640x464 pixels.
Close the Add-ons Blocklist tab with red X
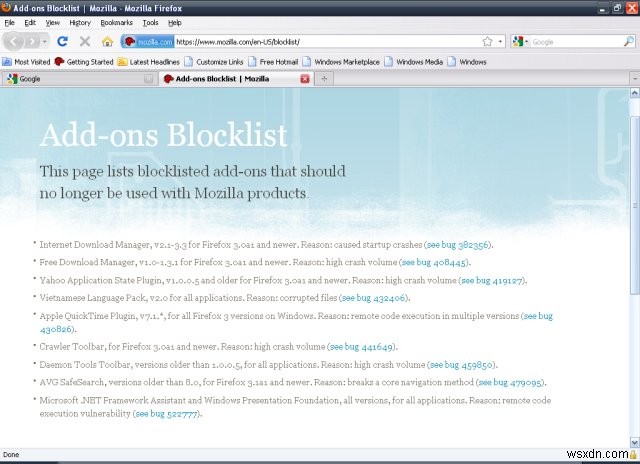tap(305, 79)
